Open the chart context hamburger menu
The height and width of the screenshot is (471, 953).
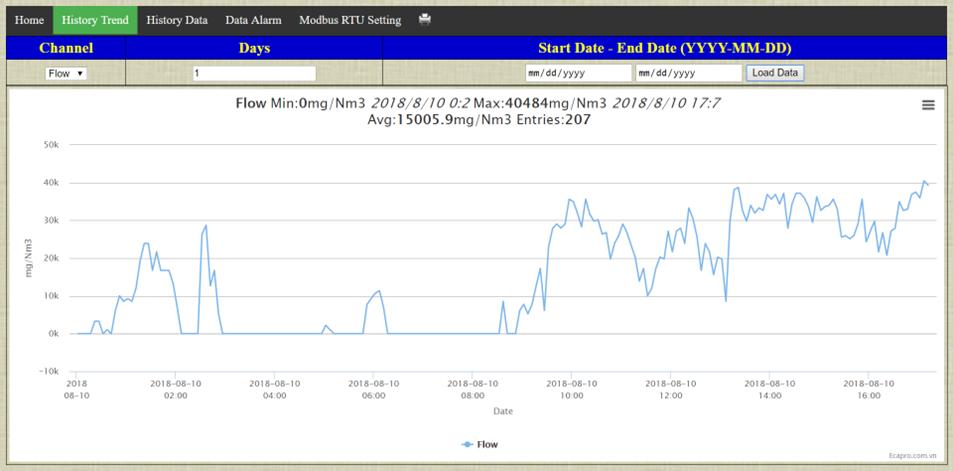tap(928, 105)
